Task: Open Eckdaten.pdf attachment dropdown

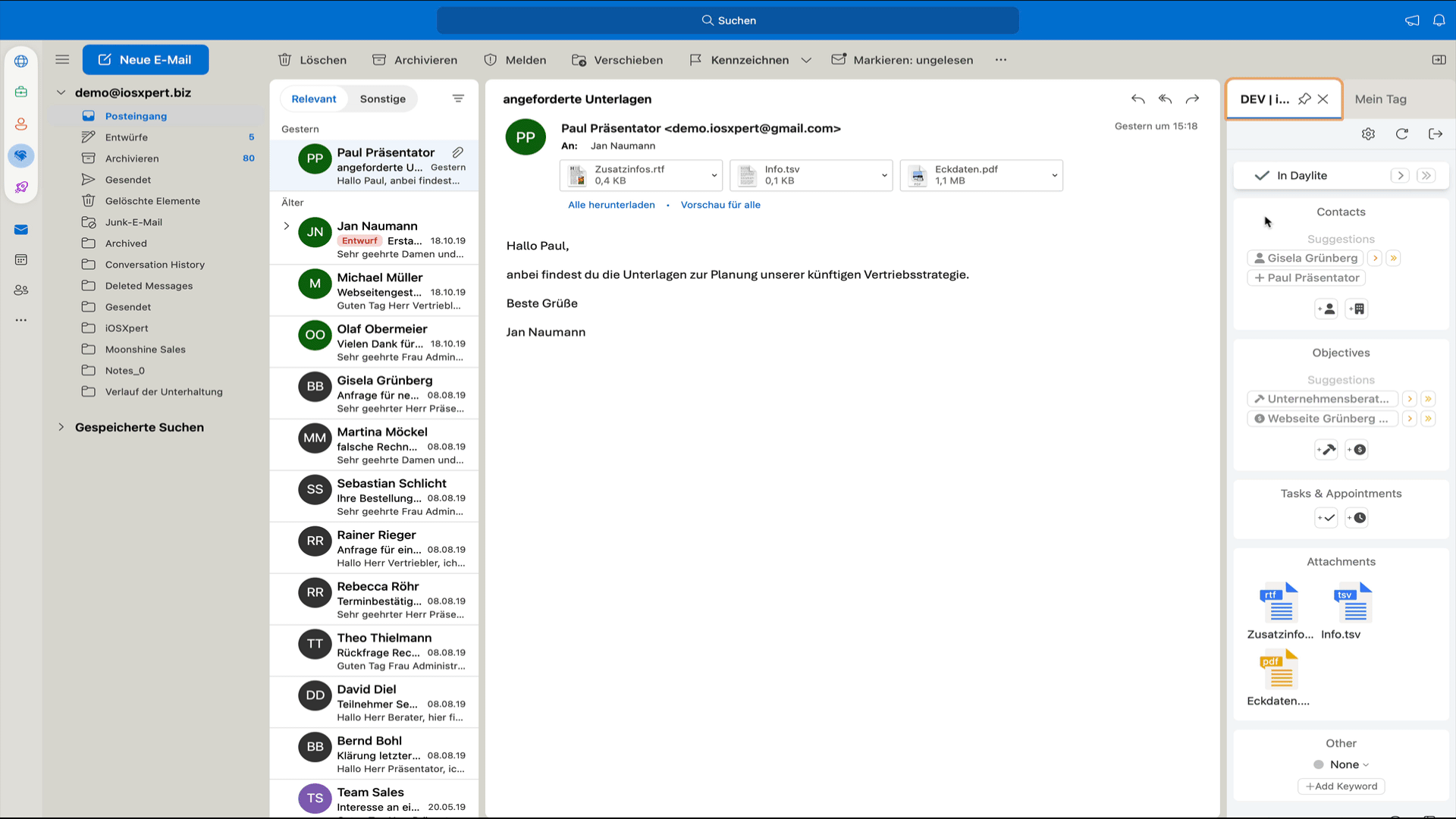Action: (1054, 175)
